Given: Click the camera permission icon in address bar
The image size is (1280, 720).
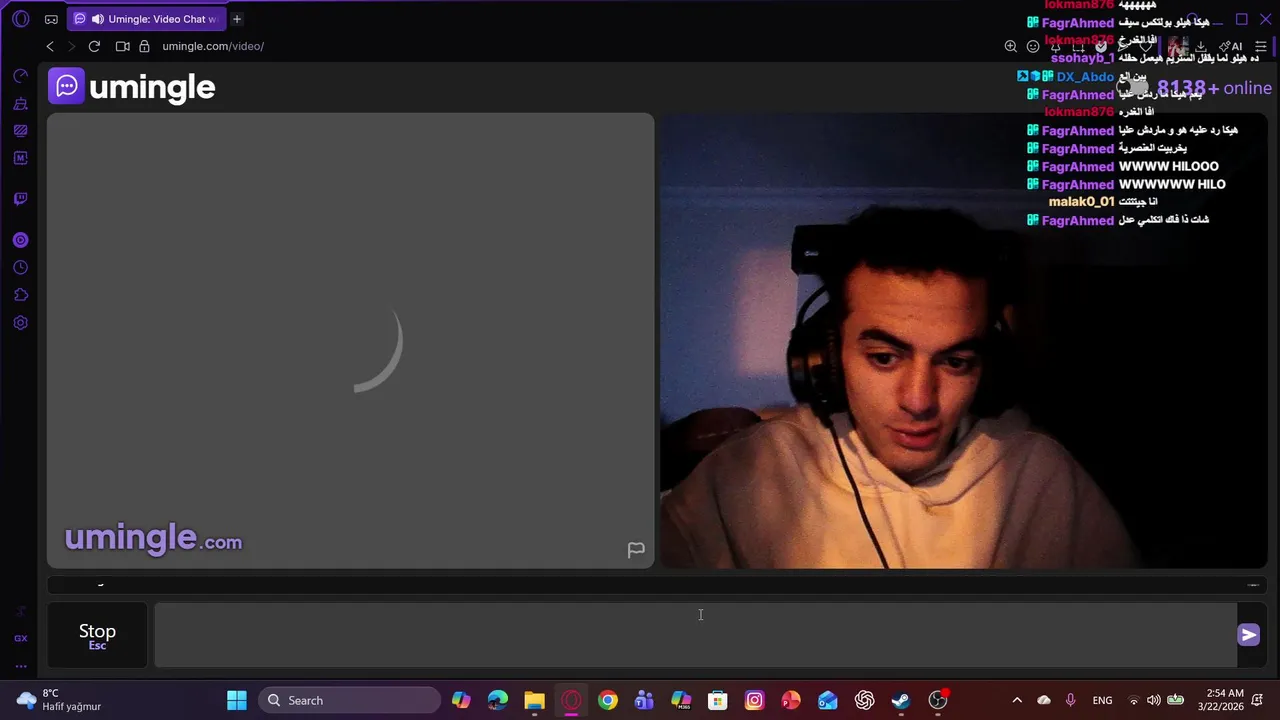Looking at the screenshot, I should (123, 46).
